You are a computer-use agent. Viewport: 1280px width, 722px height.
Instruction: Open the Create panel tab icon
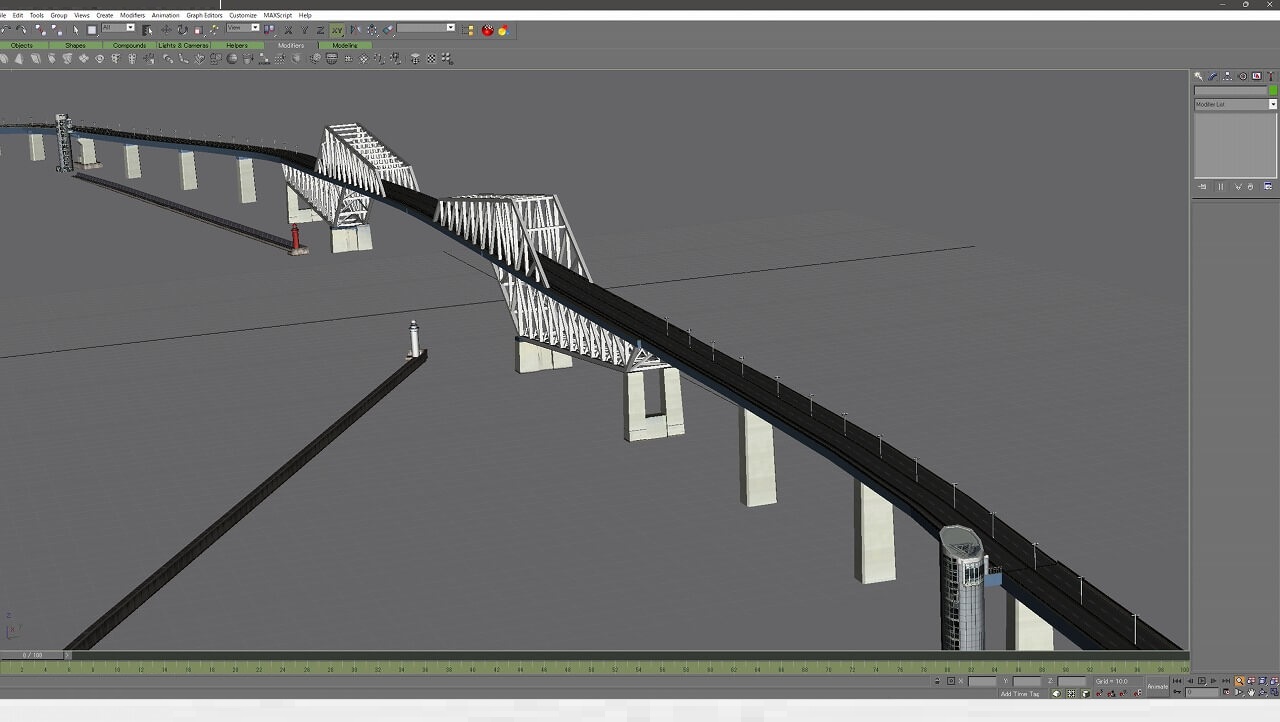[x=1199, y=76]
